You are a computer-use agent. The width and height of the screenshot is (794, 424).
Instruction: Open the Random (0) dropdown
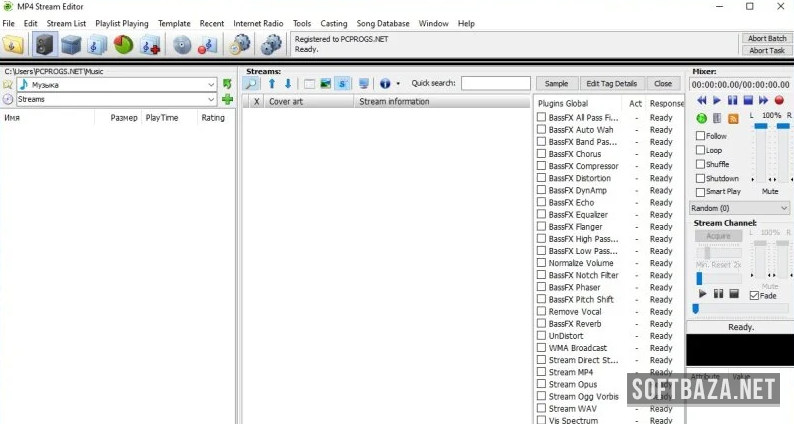740,208
